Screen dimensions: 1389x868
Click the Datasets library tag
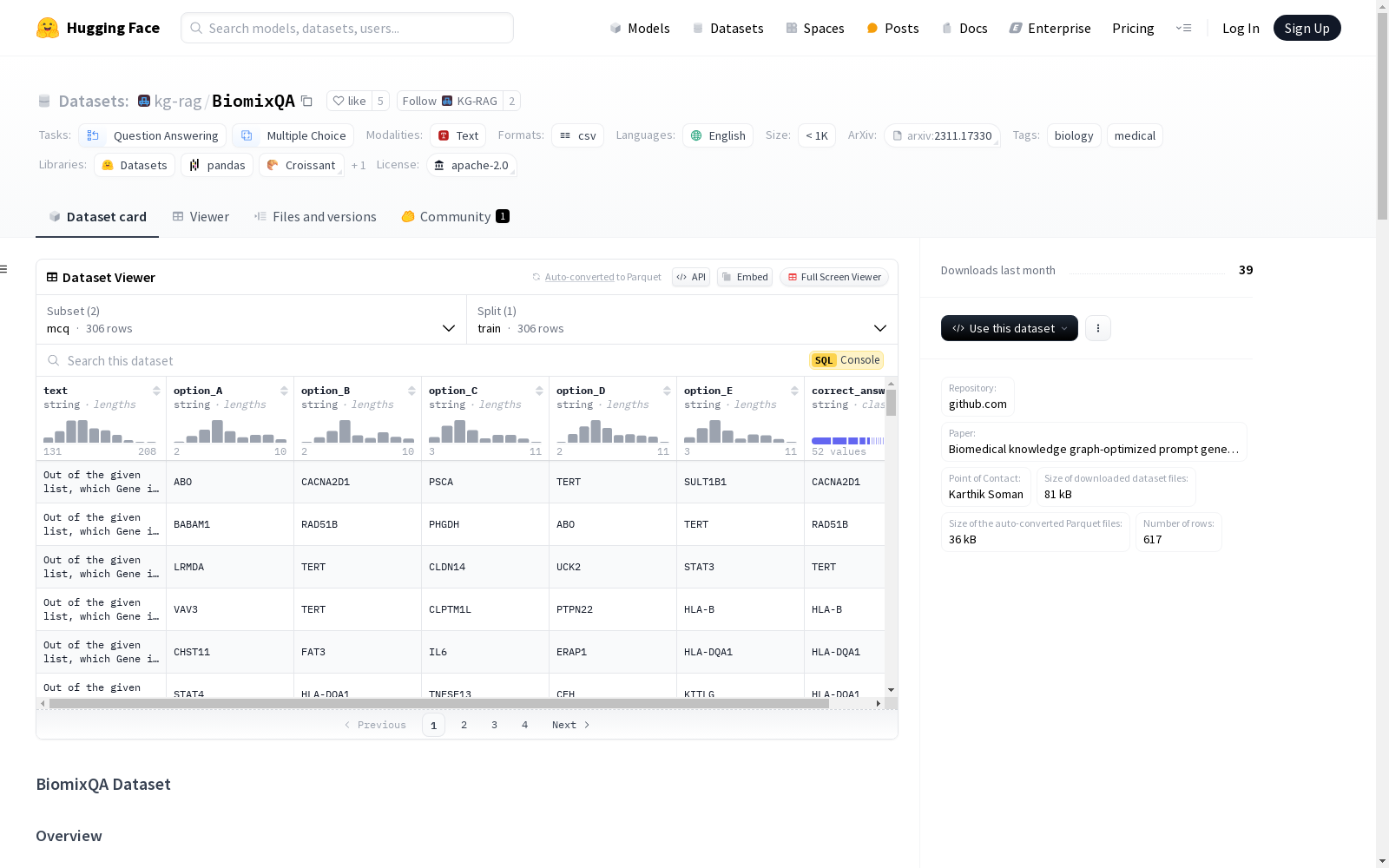point(135,165)
